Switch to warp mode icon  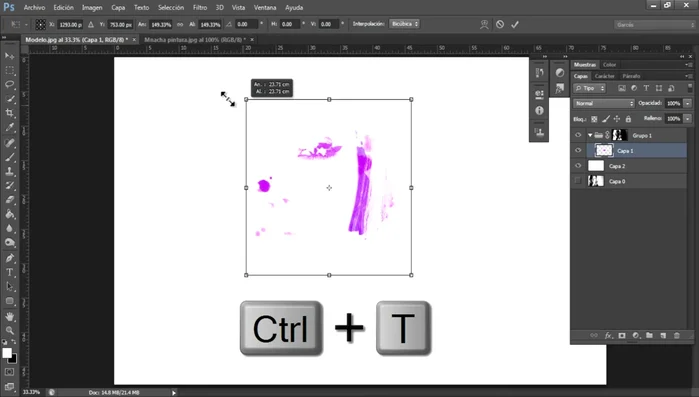pos(484,25)
